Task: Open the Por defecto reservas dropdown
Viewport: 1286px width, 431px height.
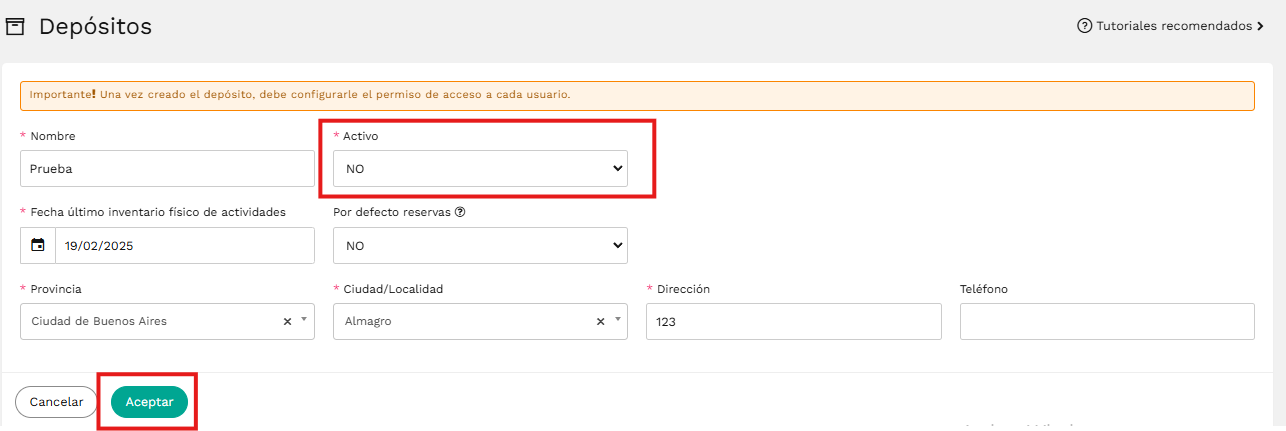Action: coord(480,245)
